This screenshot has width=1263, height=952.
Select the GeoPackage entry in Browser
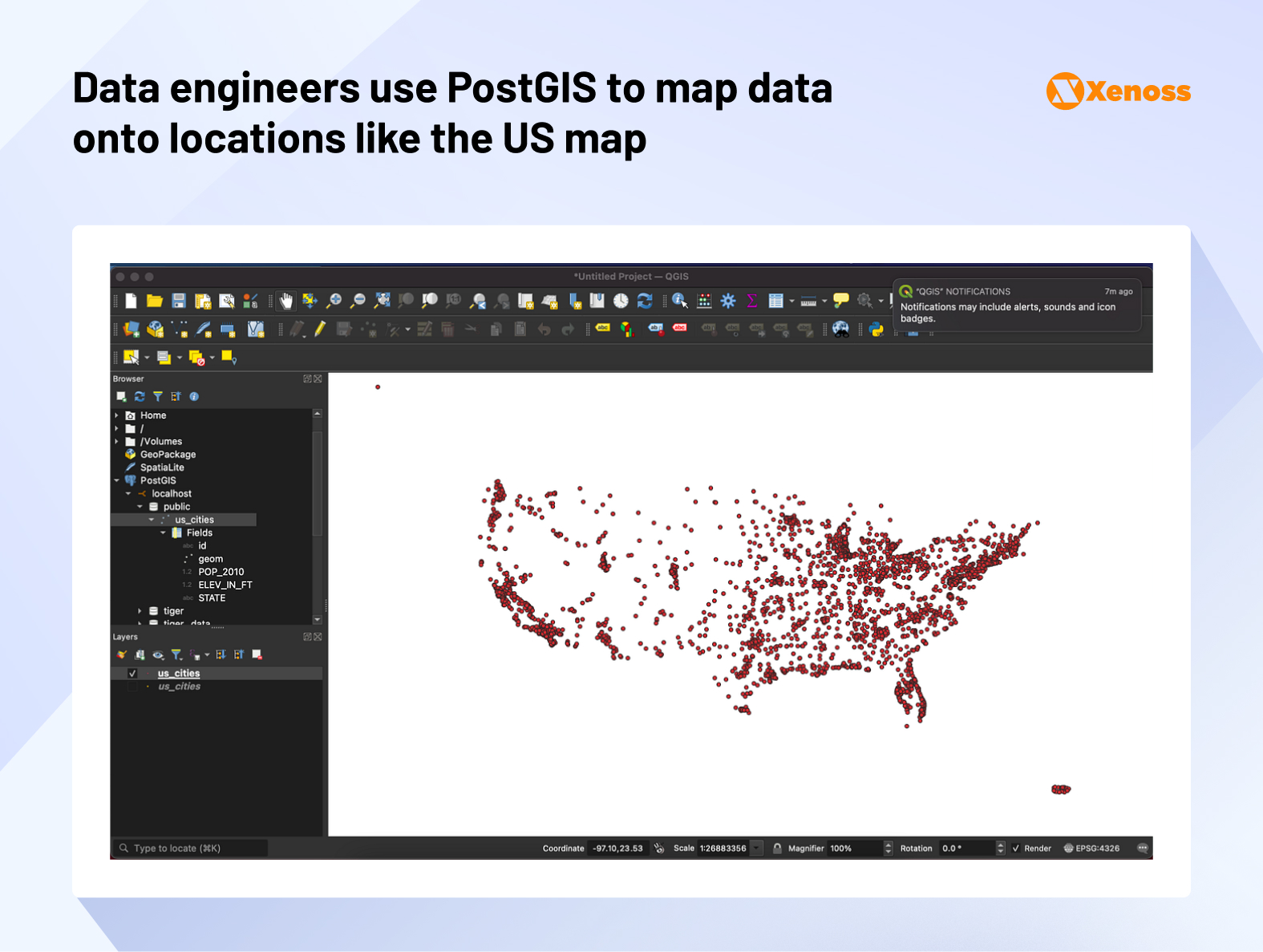pos(168,455)
